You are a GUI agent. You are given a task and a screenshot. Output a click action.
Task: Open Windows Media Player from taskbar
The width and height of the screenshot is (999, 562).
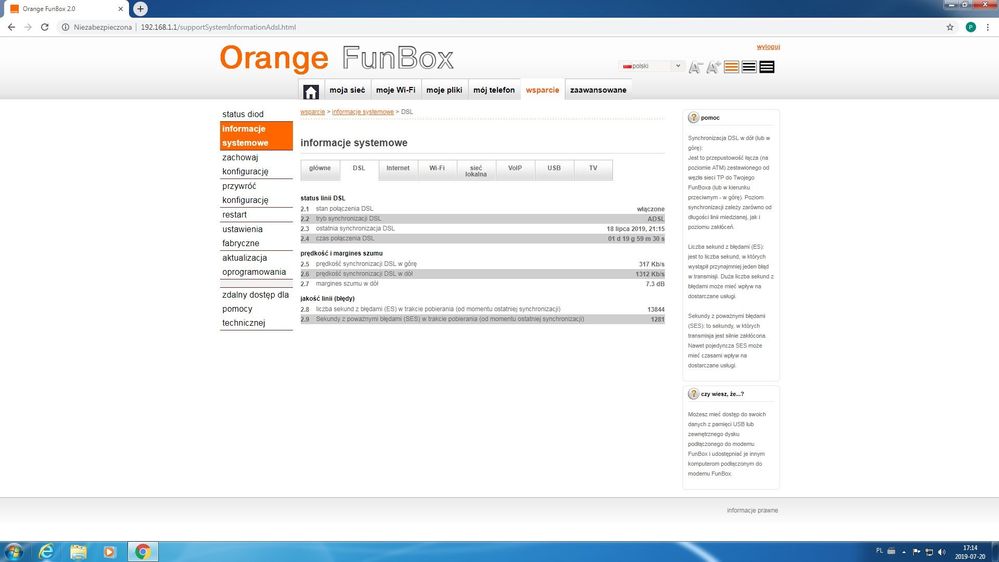point(110,551)
